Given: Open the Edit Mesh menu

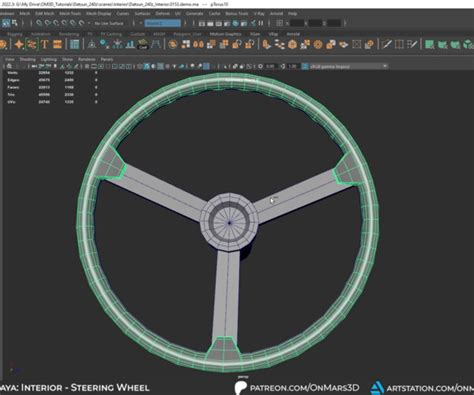Looking at the screenshot, I should point(45,14).
